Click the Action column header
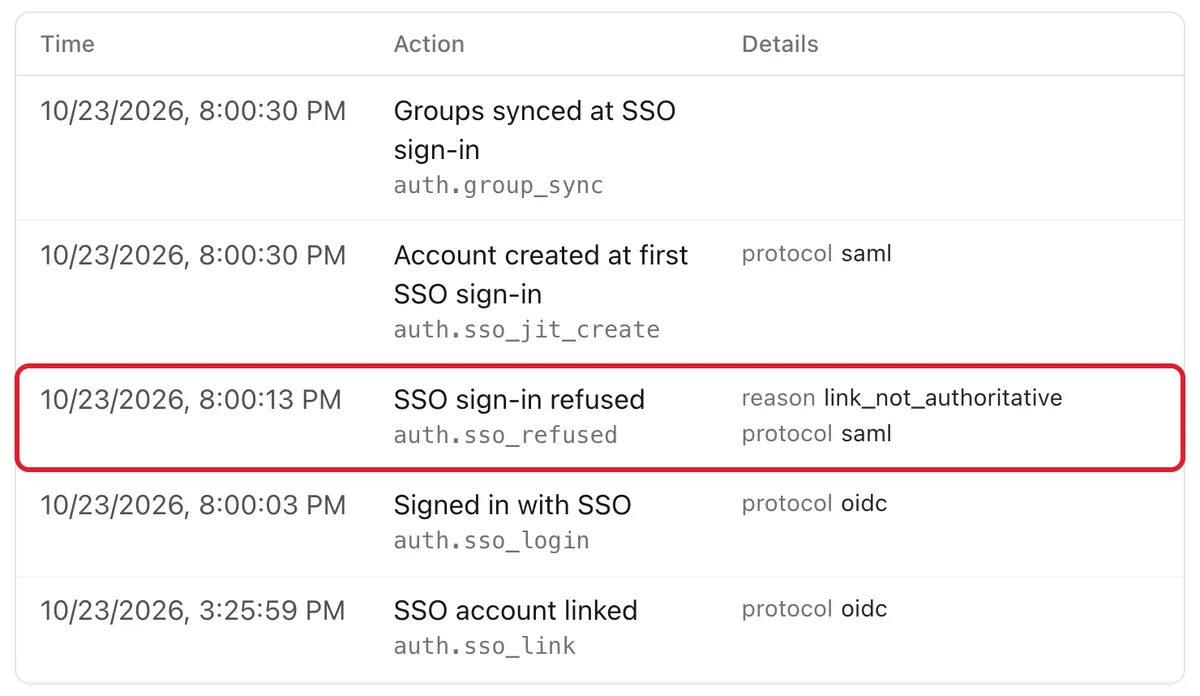The width and height of the screenshot is (1200, 696). [429, 44]
